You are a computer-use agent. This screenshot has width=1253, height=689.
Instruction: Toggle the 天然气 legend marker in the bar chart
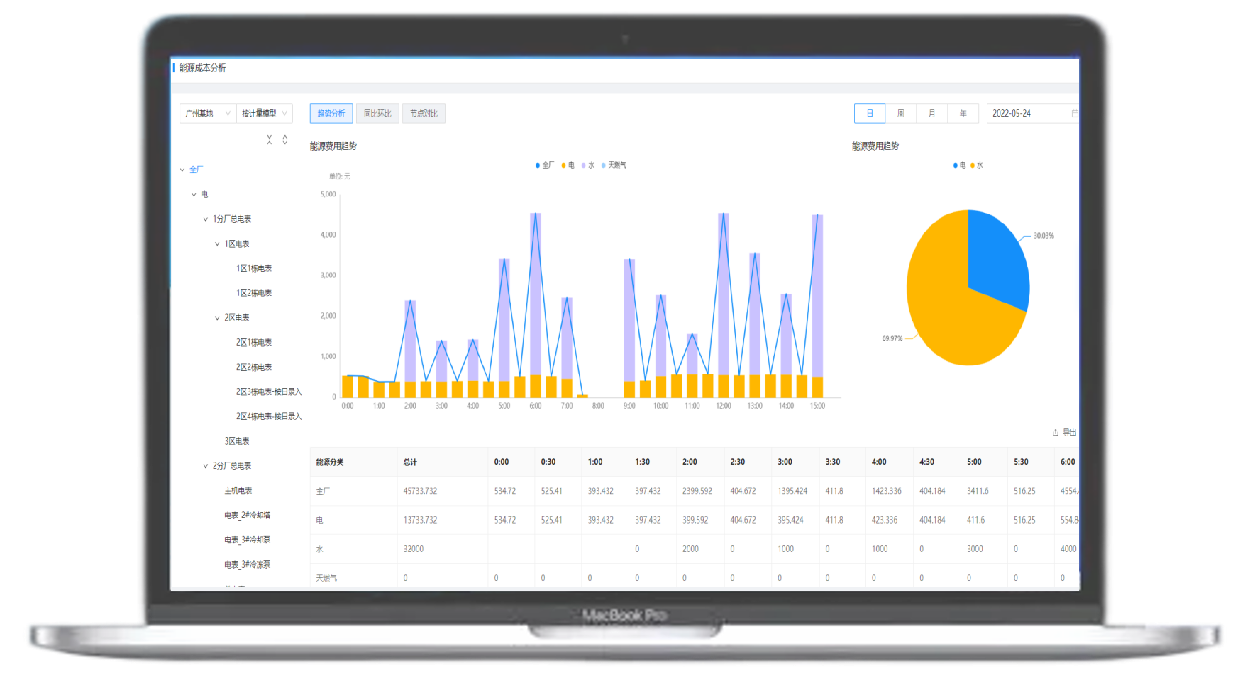click(604, 165)
